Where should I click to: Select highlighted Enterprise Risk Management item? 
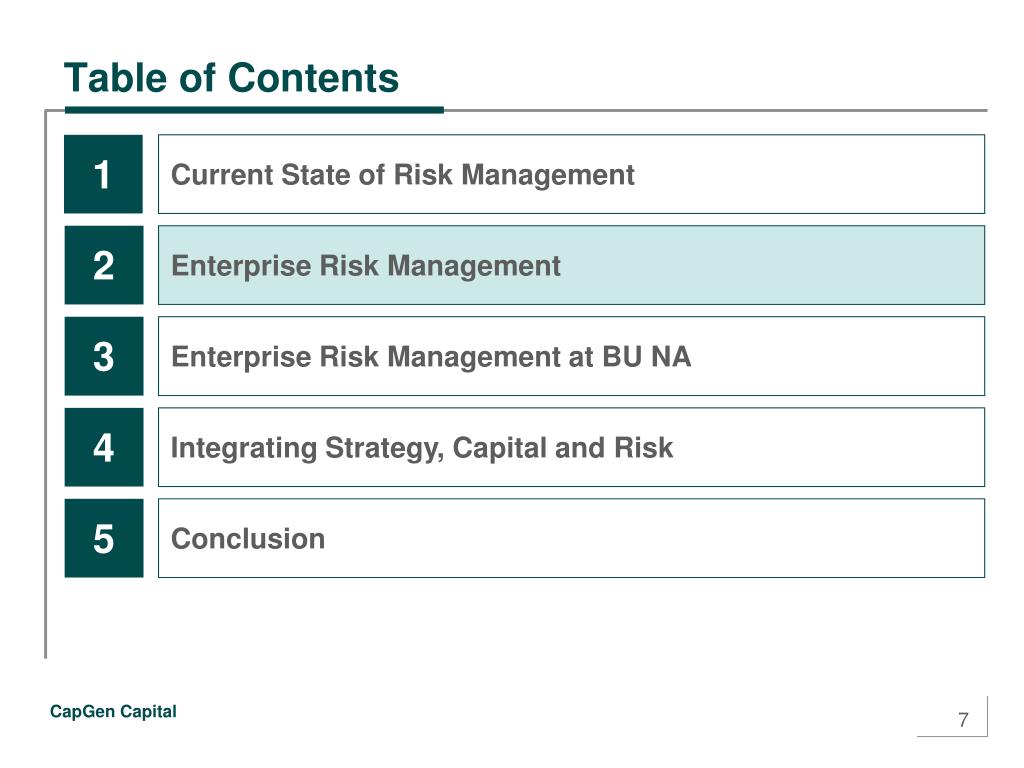(366, 266)
